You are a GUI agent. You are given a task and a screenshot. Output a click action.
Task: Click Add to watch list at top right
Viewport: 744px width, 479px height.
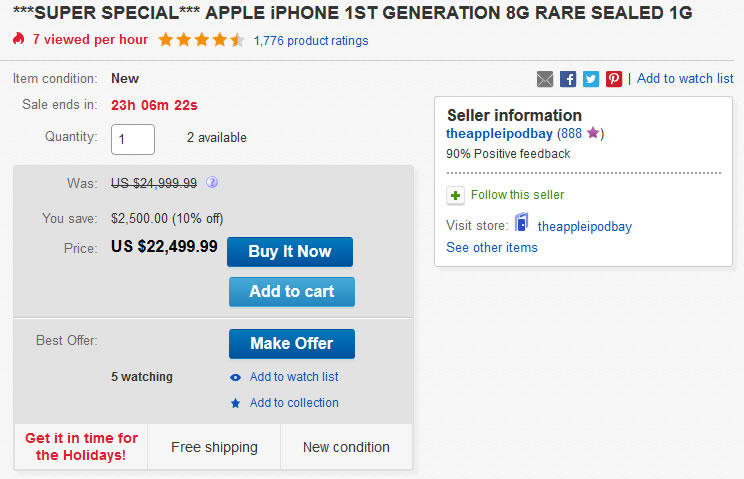point(685,79)
